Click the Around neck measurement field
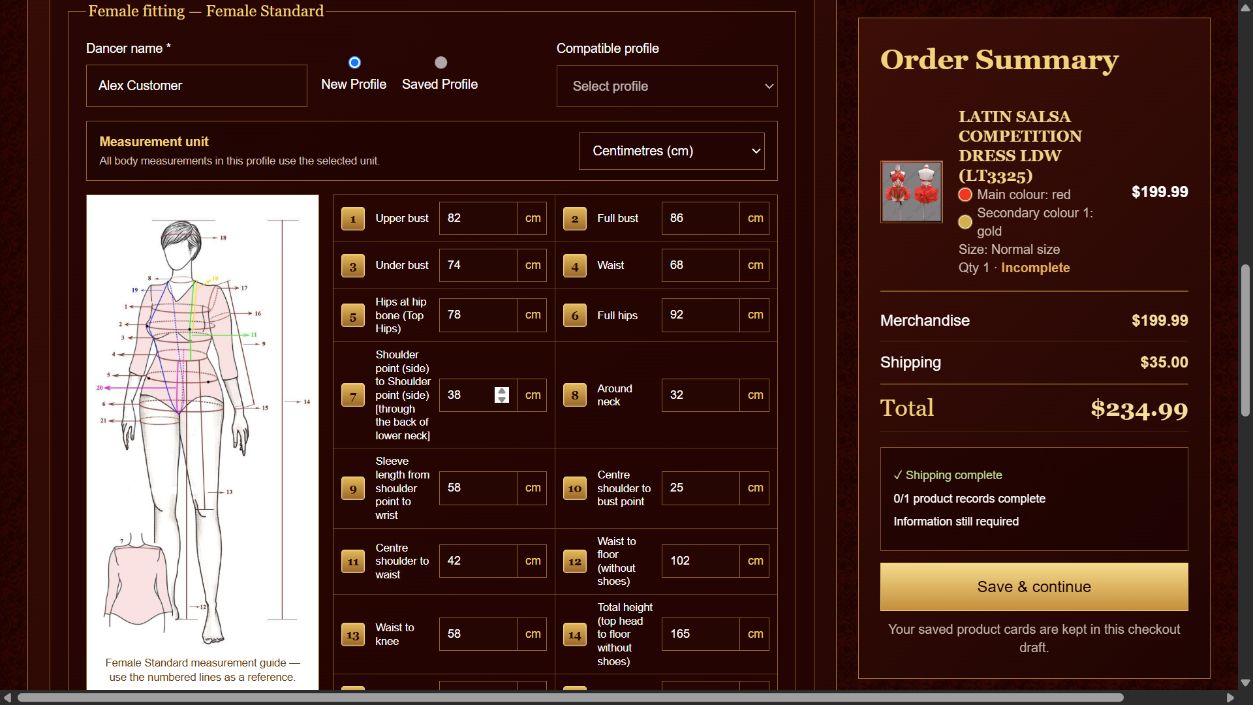 coord(701,395)
